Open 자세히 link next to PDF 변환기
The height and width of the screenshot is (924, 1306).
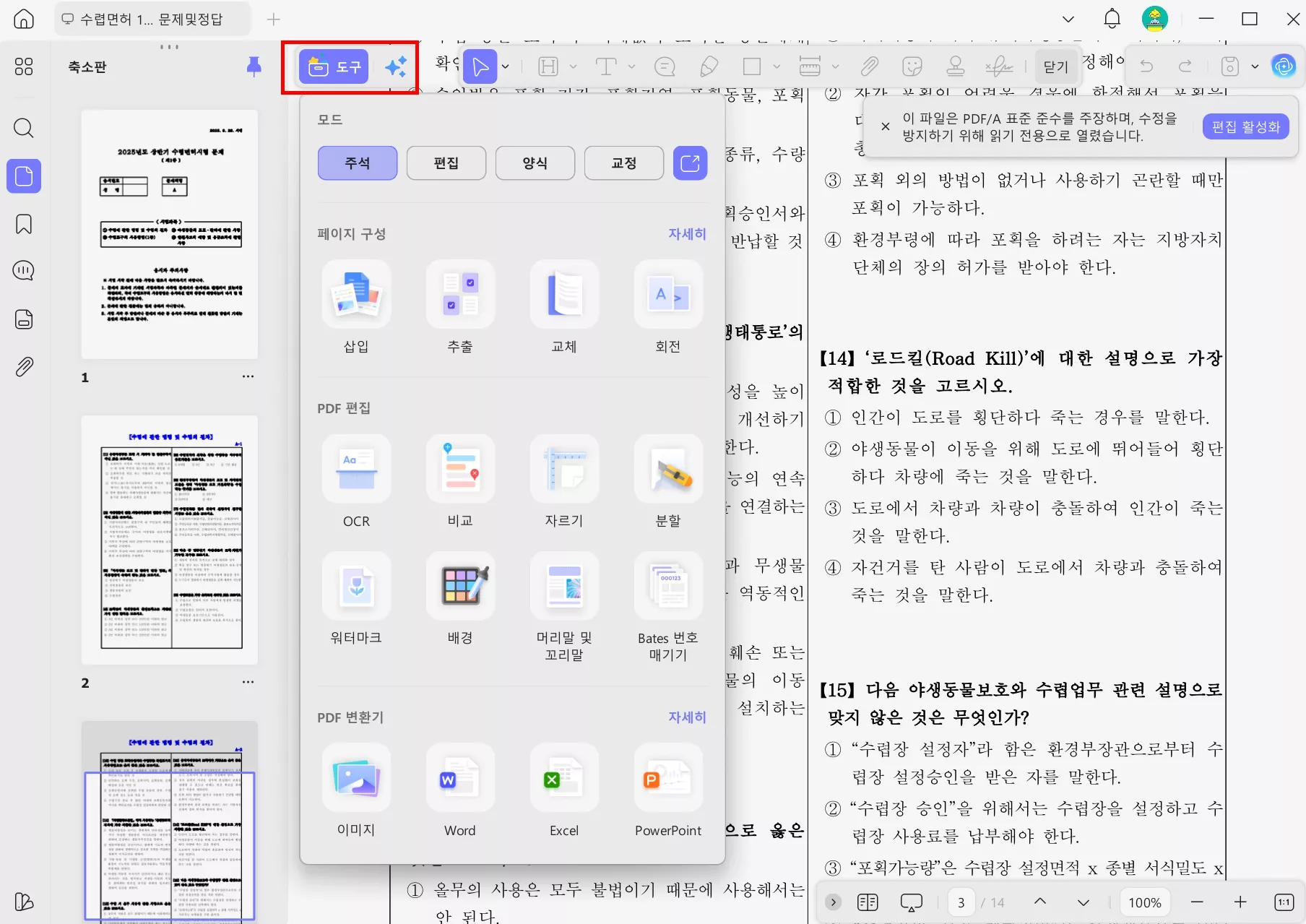pos(687,717)
